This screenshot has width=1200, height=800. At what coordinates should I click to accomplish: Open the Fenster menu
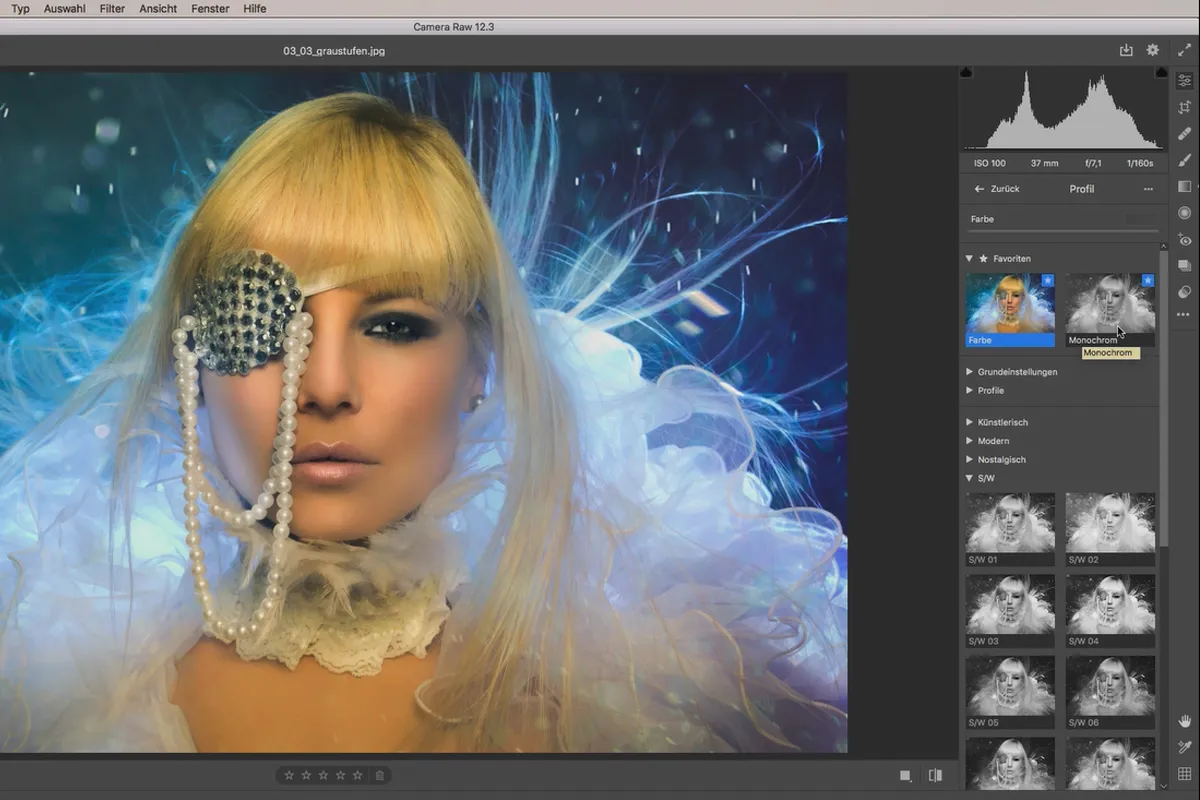[211, 8]
